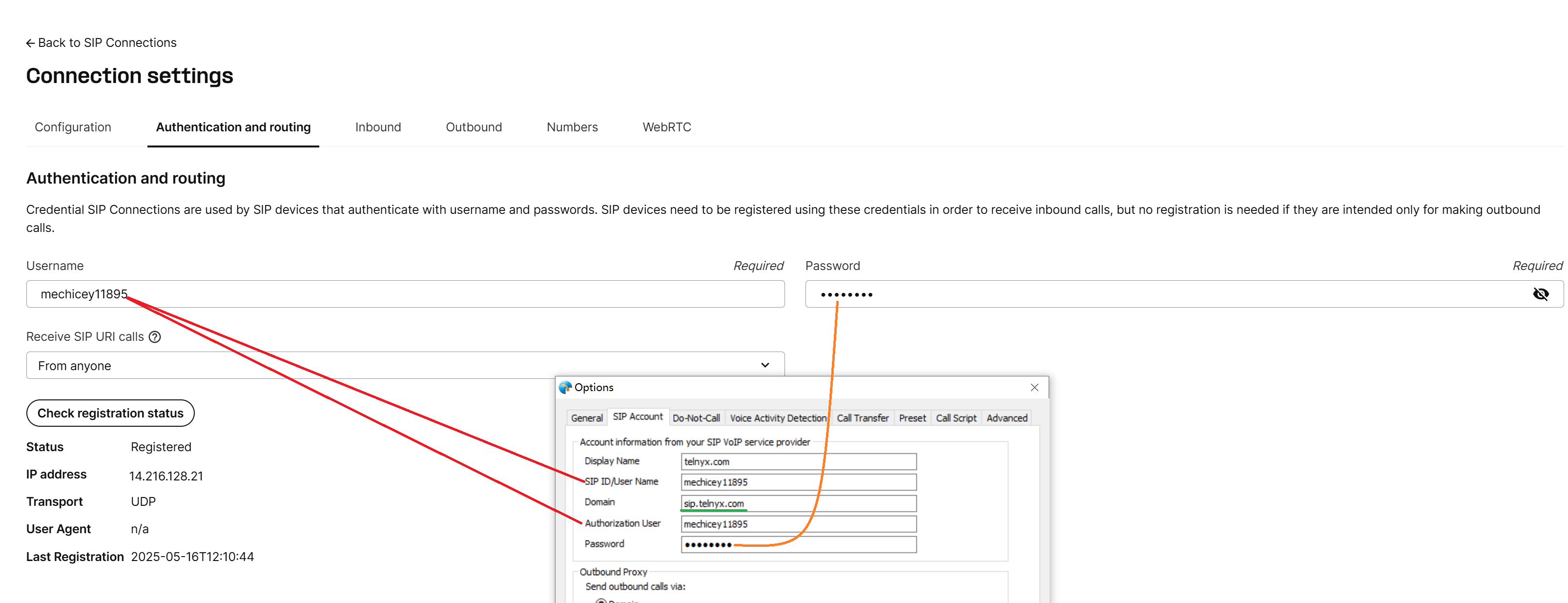Open the Call Transfer tab
This screenshot has height=603, width=1568.
(x=863, y=418)
